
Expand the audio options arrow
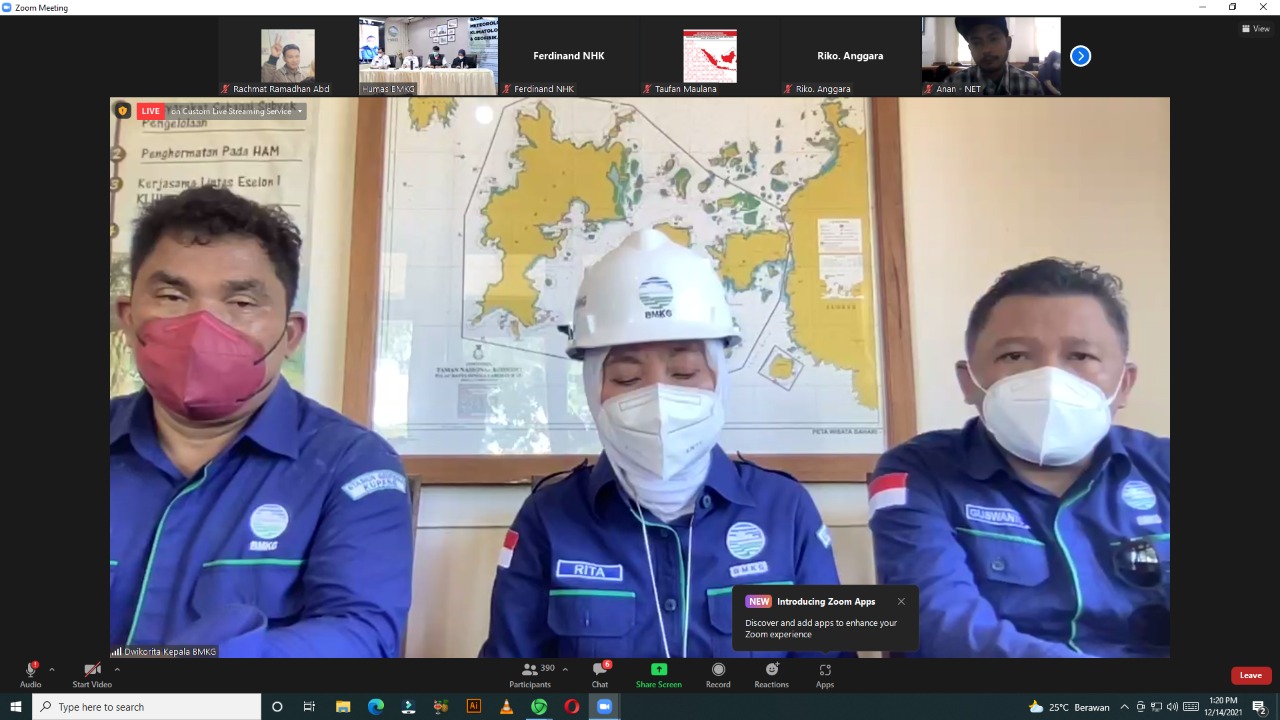52,670
